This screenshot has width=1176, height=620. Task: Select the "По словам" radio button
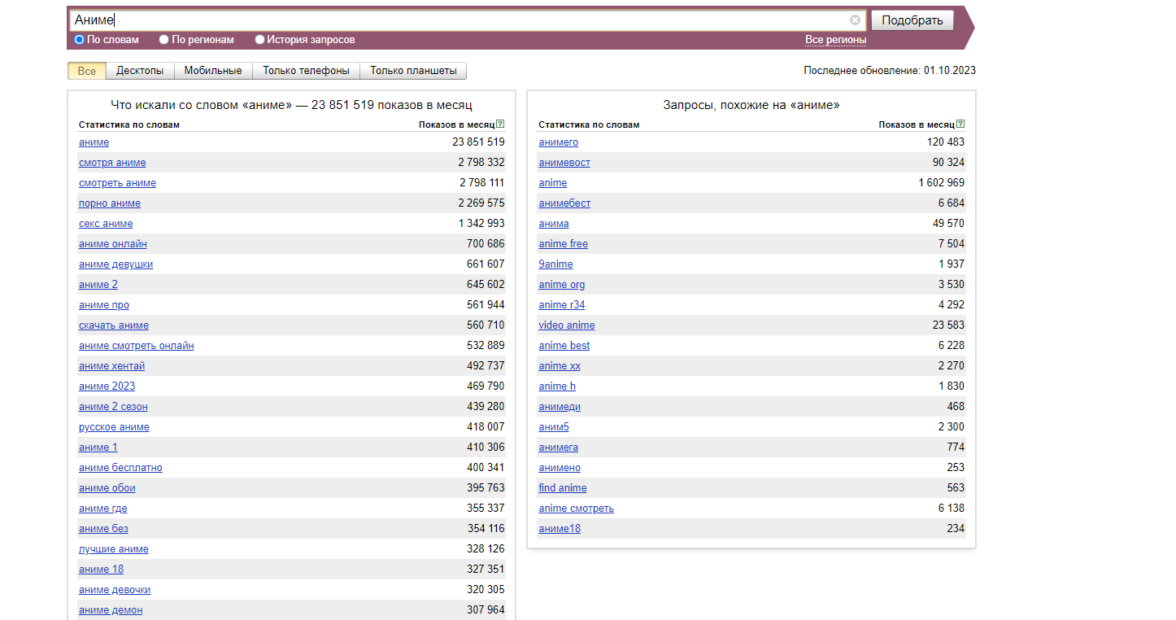[x=80, y=40]
